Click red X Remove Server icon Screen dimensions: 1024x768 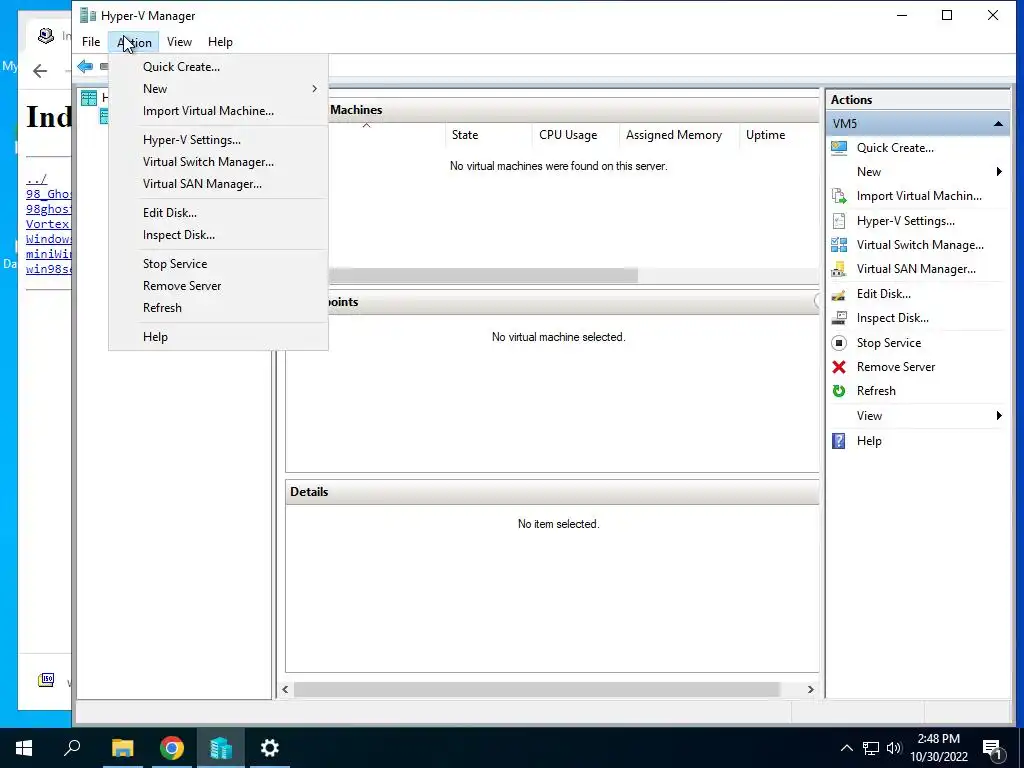tap(839, 367)
